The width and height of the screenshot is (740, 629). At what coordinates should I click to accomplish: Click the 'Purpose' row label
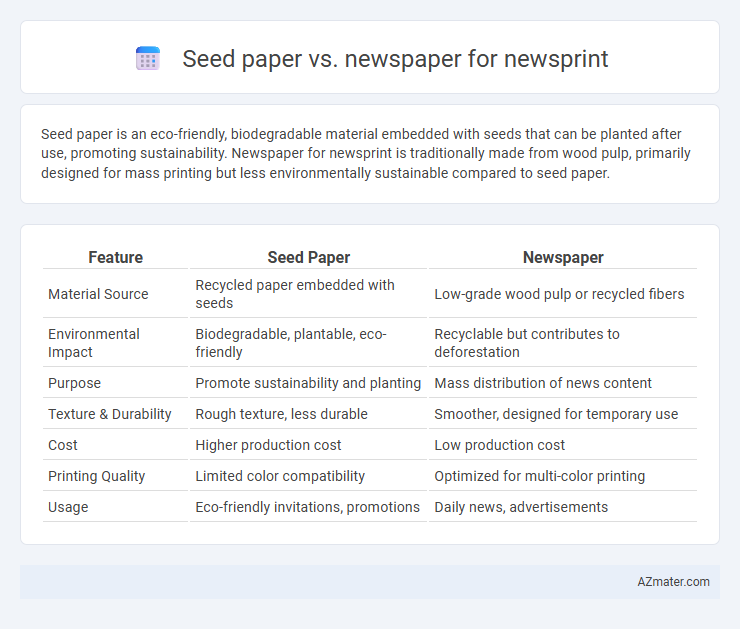click(x=75, y=383)
